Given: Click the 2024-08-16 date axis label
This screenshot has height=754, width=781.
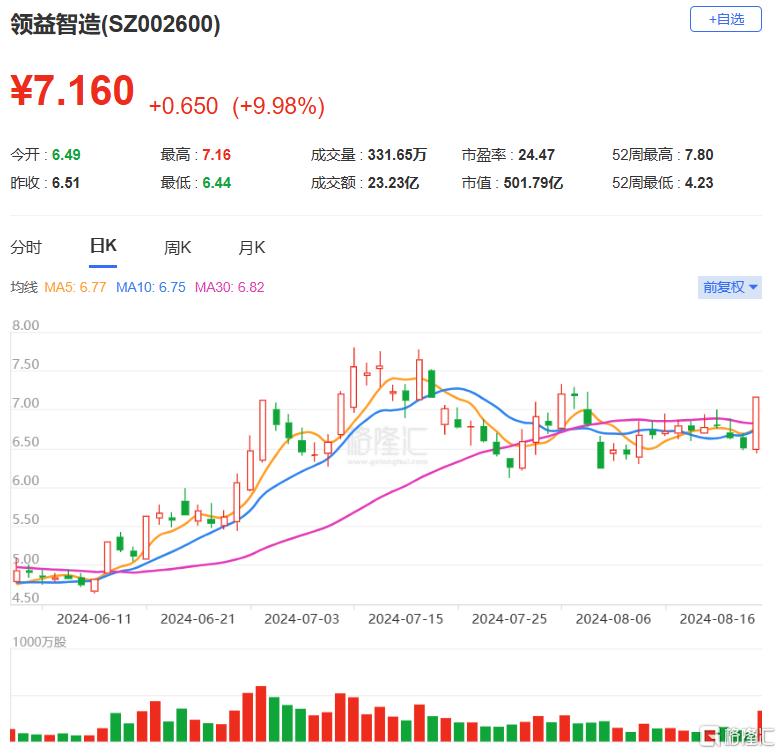Looking at the screenshot, I should 717,619.
